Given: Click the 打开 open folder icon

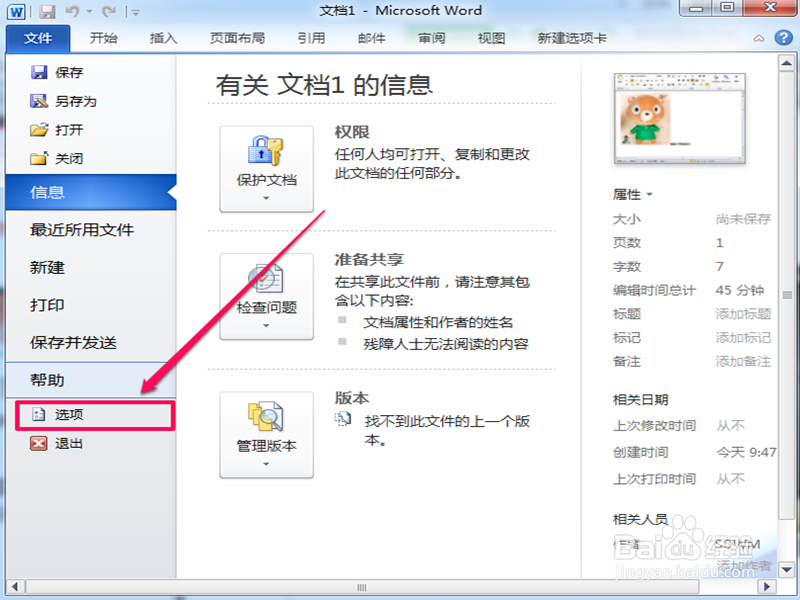Looking at the screenshot, I should click(39, 130).
